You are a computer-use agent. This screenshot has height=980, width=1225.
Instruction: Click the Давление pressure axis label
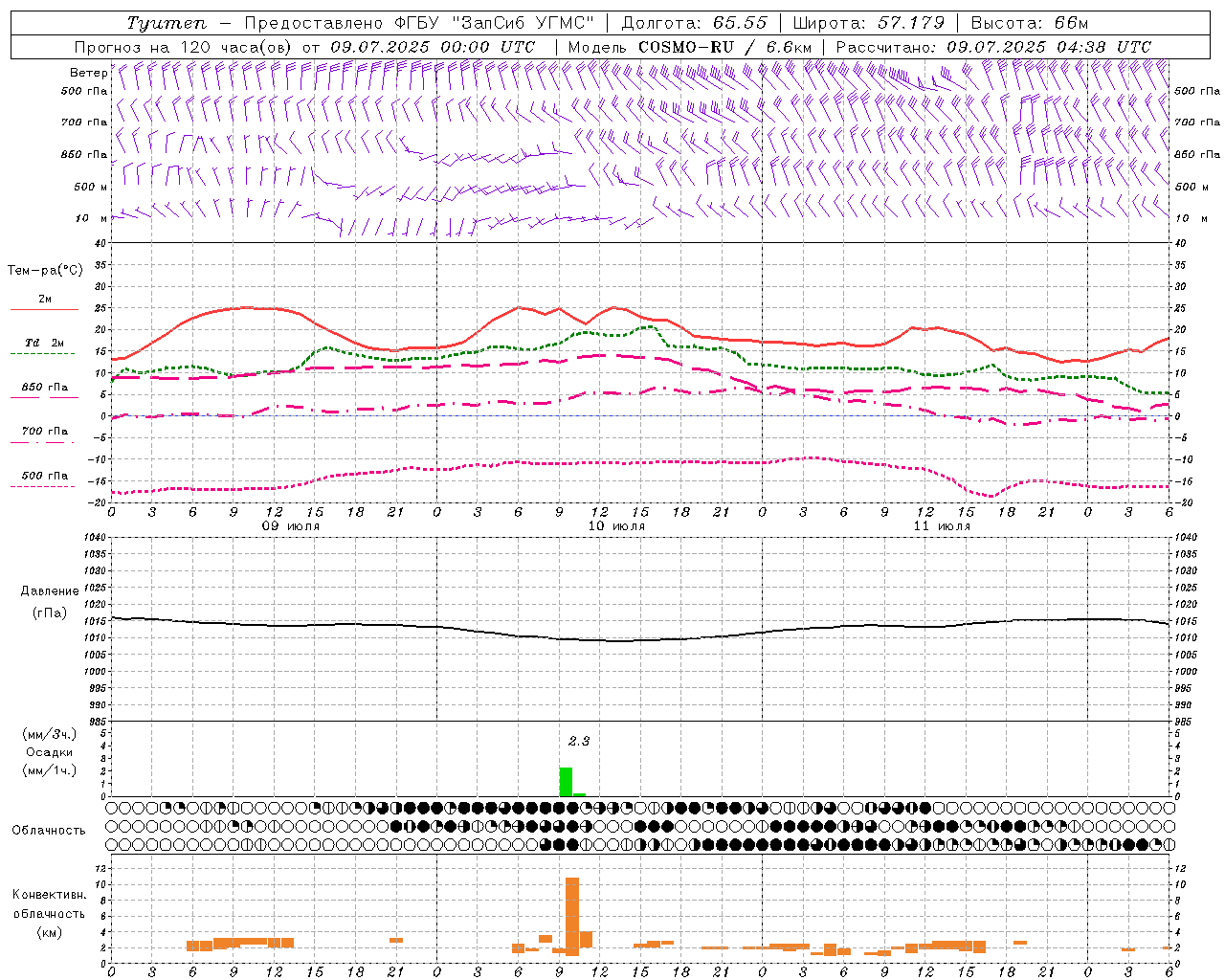tap(50, 590)
